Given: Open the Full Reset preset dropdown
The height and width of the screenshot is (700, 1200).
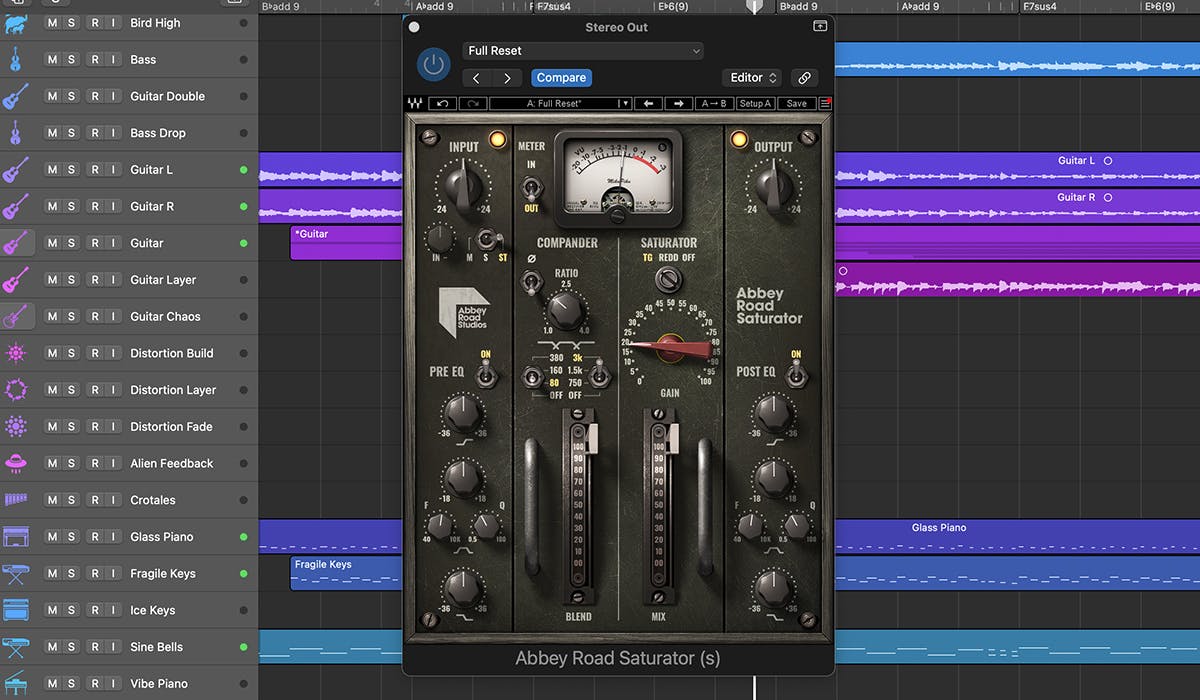Looking at the screenshot, I should click(x=582, y=50).
